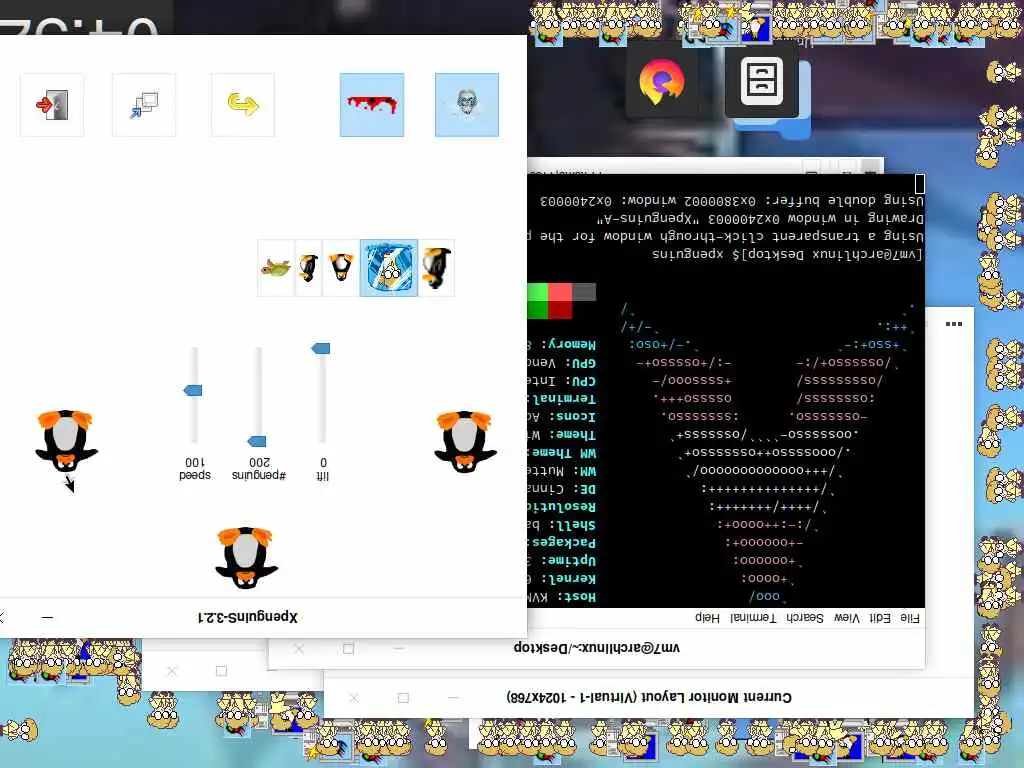Select the highlighted ice-block penguin theme
The image size is (1024, 768).
[389, 268]
